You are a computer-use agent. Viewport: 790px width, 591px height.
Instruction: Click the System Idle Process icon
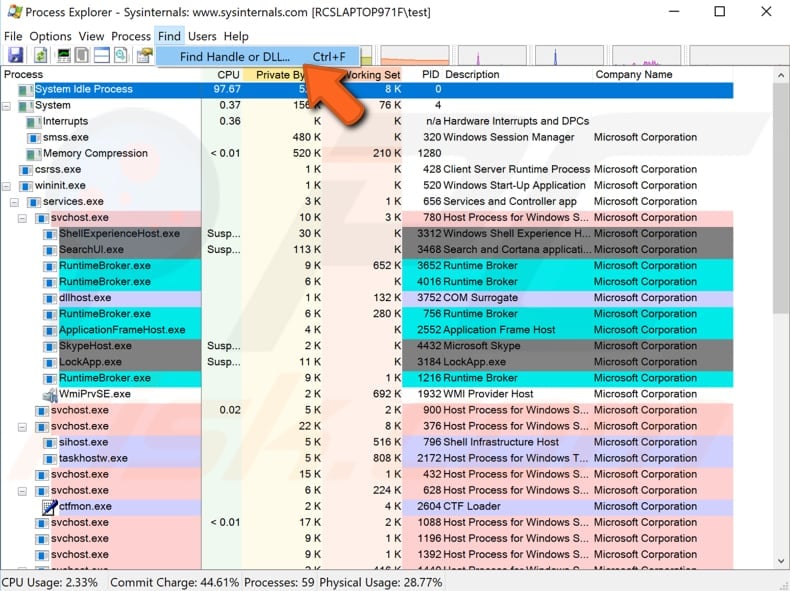click(26, 90)
